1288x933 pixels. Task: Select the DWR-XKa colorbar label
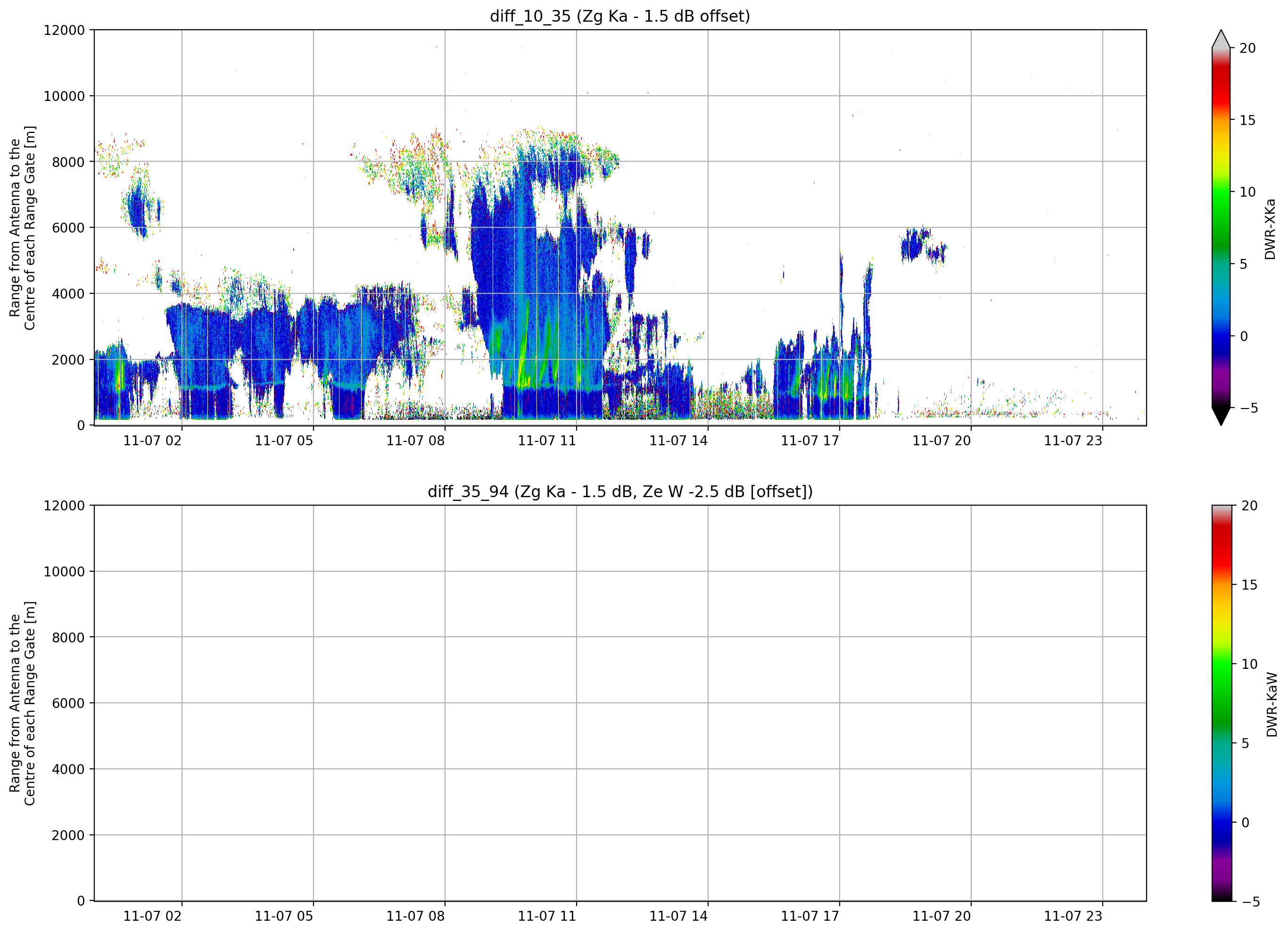[x=1271, y=229]
